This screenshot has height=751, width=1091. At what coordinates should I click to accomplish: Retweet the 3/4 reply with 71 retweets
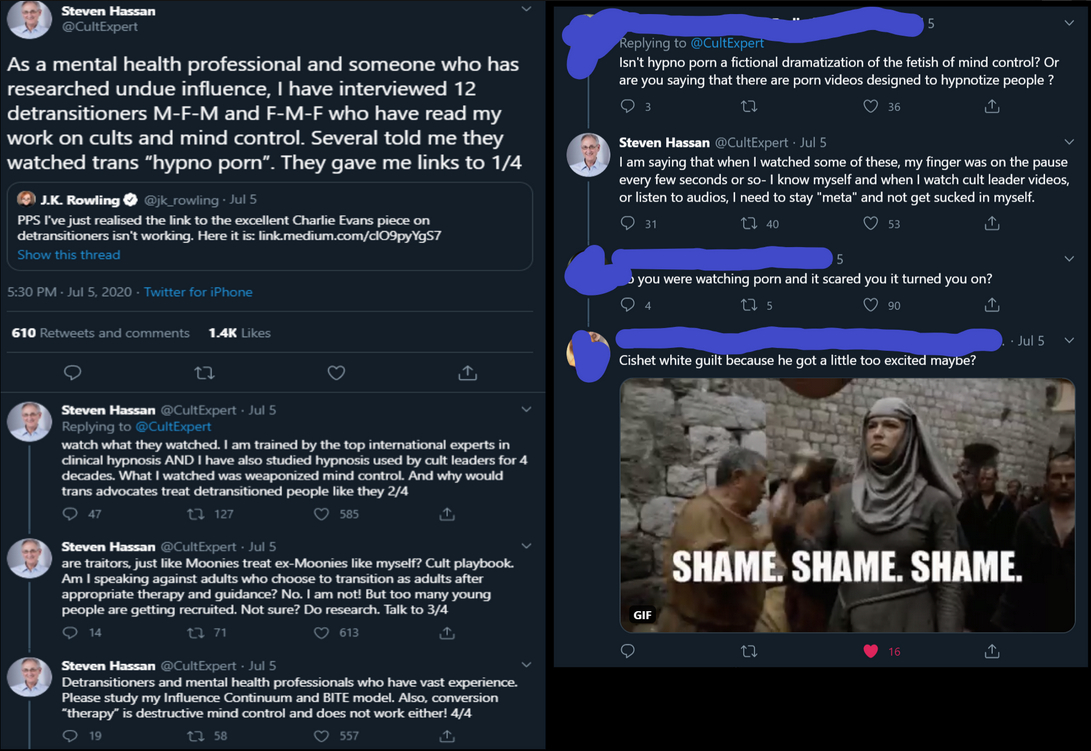point(196,633)
